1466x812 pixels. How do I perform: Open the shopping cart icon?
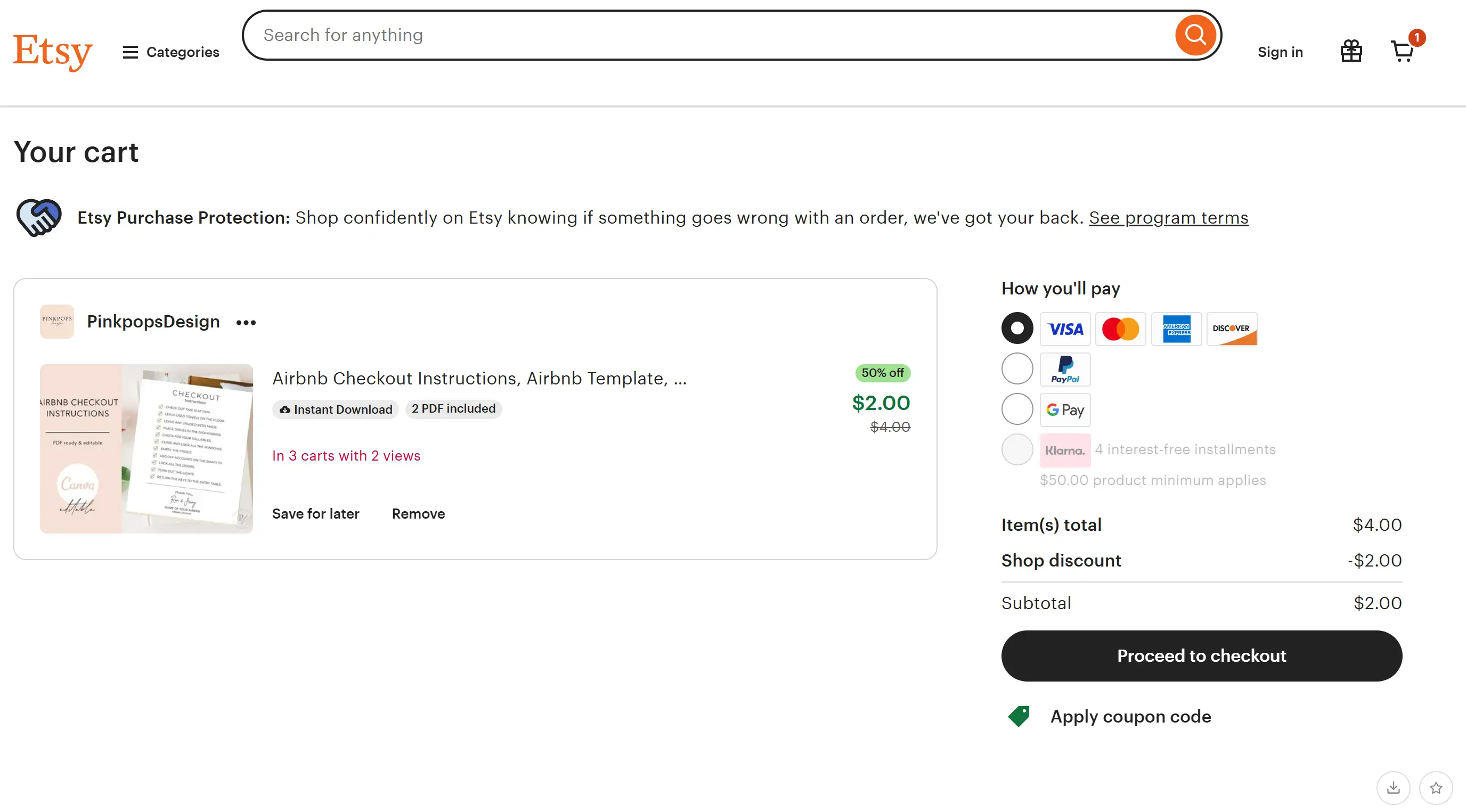[1402, 51]
